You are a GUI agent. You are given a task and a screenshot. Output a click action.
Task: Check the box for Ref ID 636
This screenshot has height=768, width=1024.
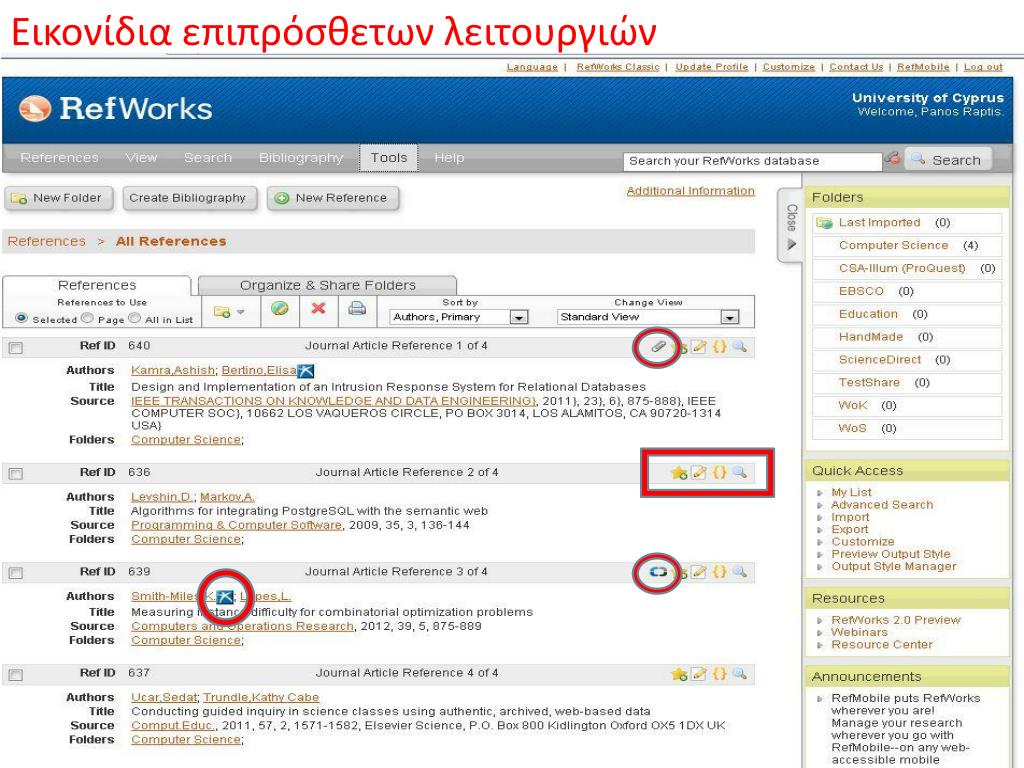point(16,473)
